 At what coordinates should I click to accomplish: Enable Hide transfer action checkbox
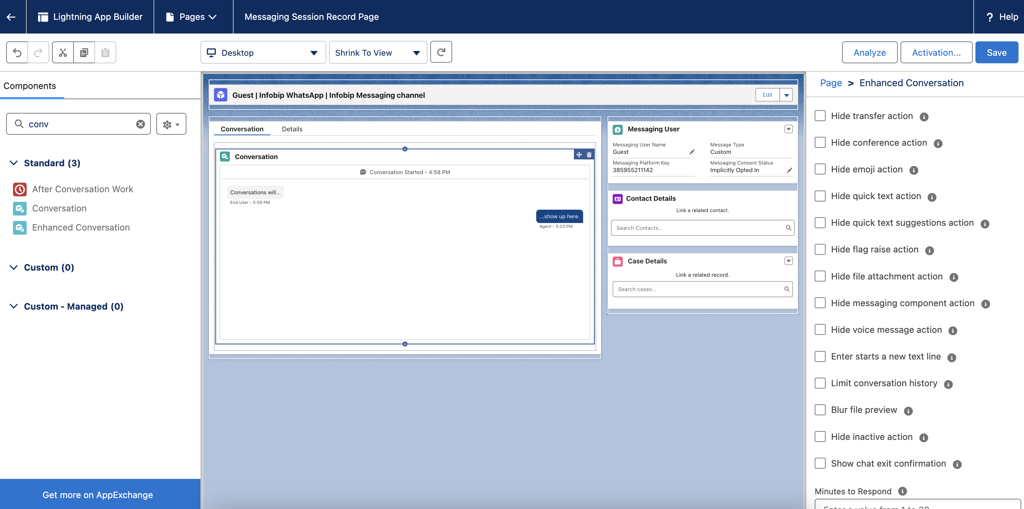pyautogui.click(x=820, y=116)
